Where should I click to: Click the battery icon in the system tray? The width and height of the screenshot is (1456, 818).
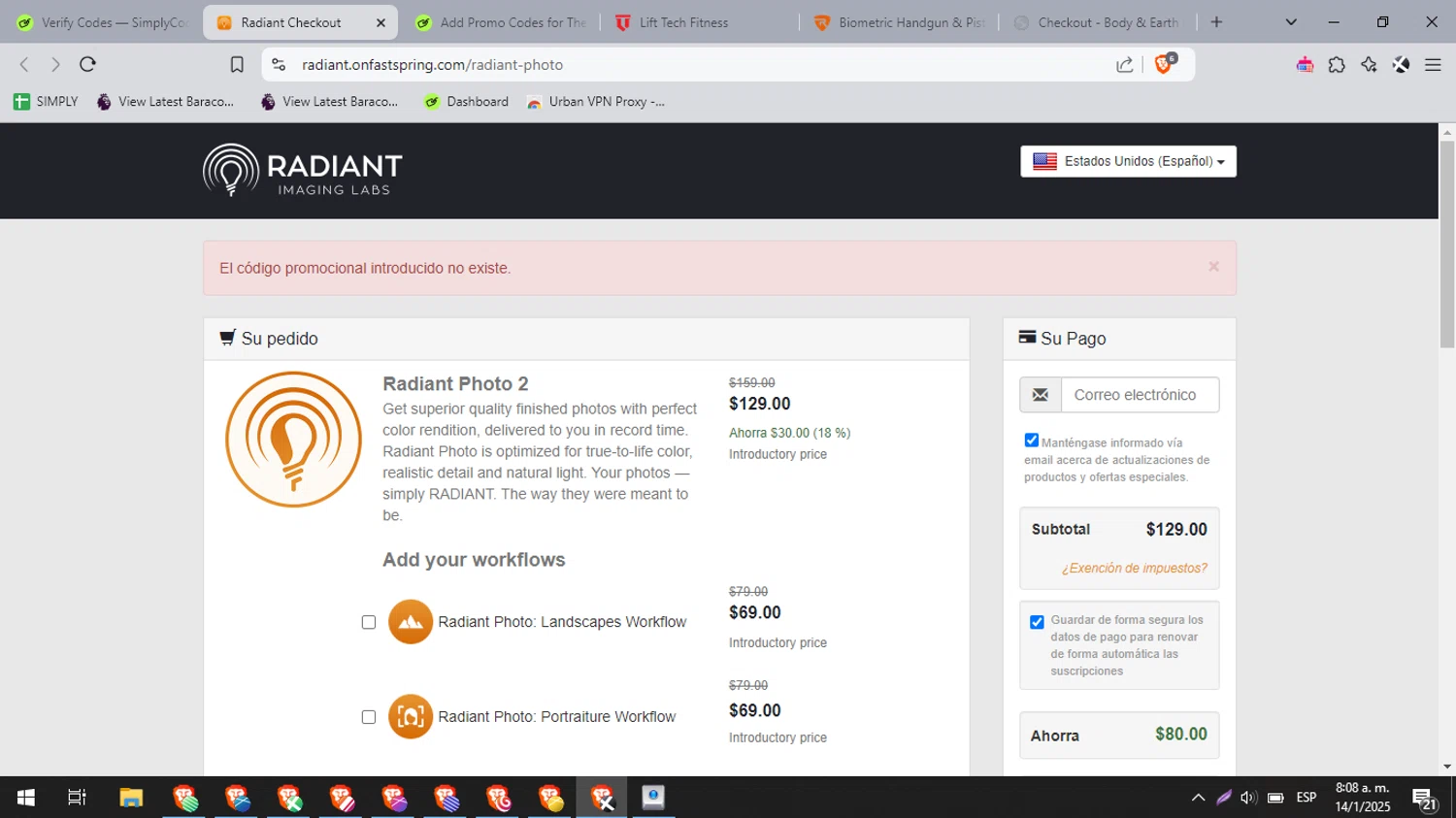pos(1275,798)
